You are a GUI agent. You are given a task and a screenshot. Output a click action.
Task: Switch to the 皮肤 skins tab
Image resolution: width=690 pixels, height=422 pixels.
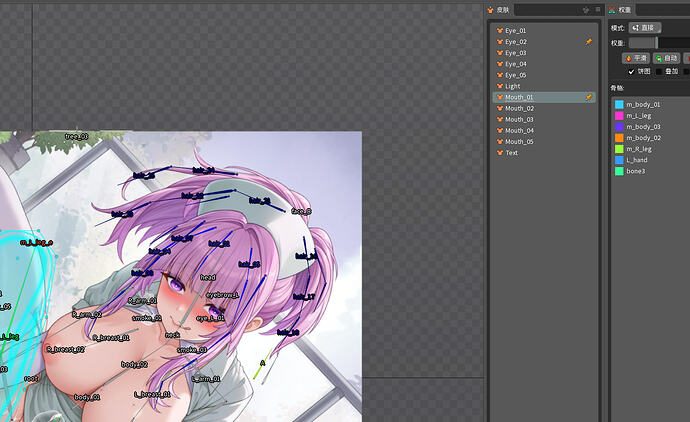tap(498, 10)
